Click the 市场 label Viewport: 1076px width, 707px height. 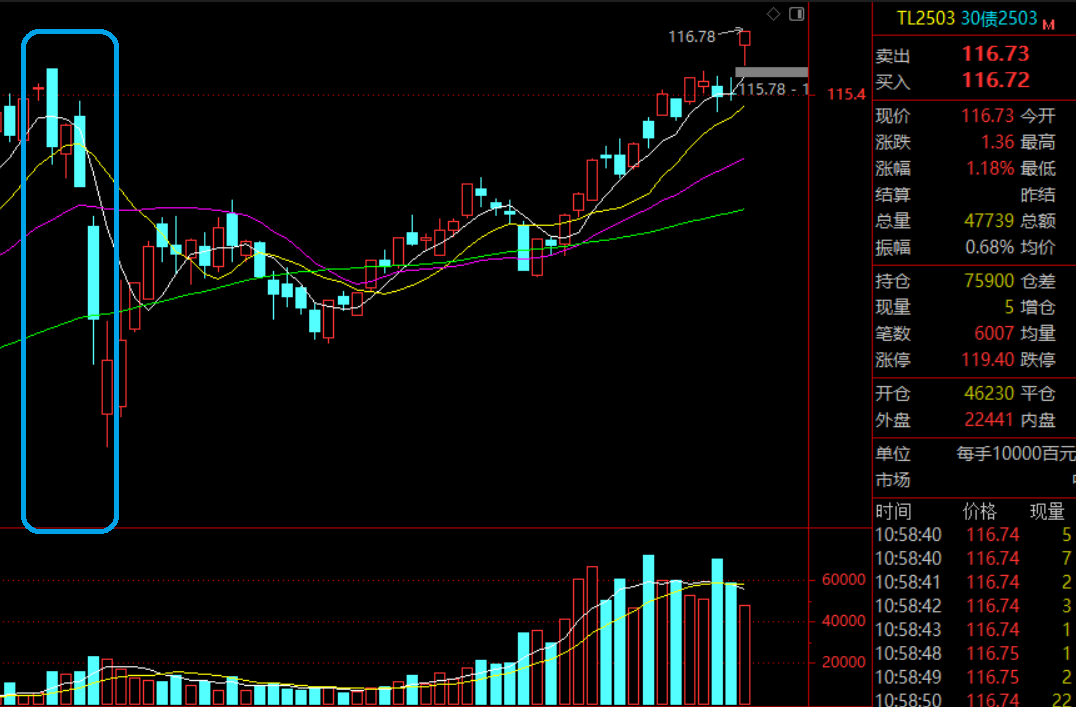[x=893, y=480]
